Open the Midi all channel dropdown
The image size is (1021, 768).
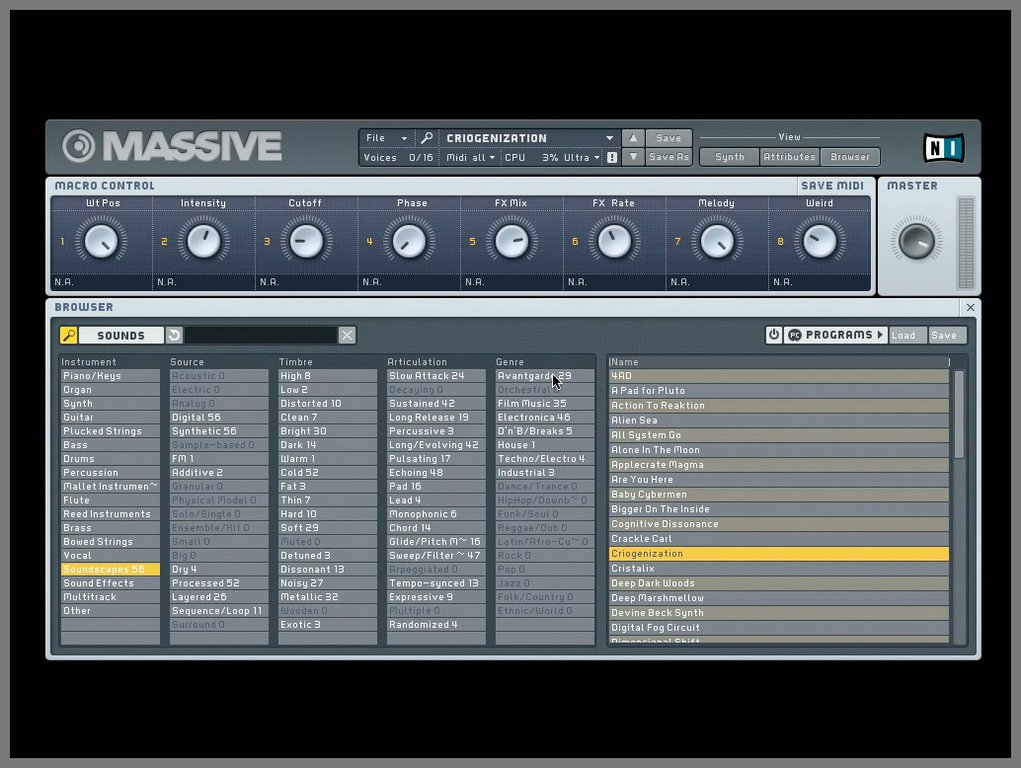(x=470, y=158)
